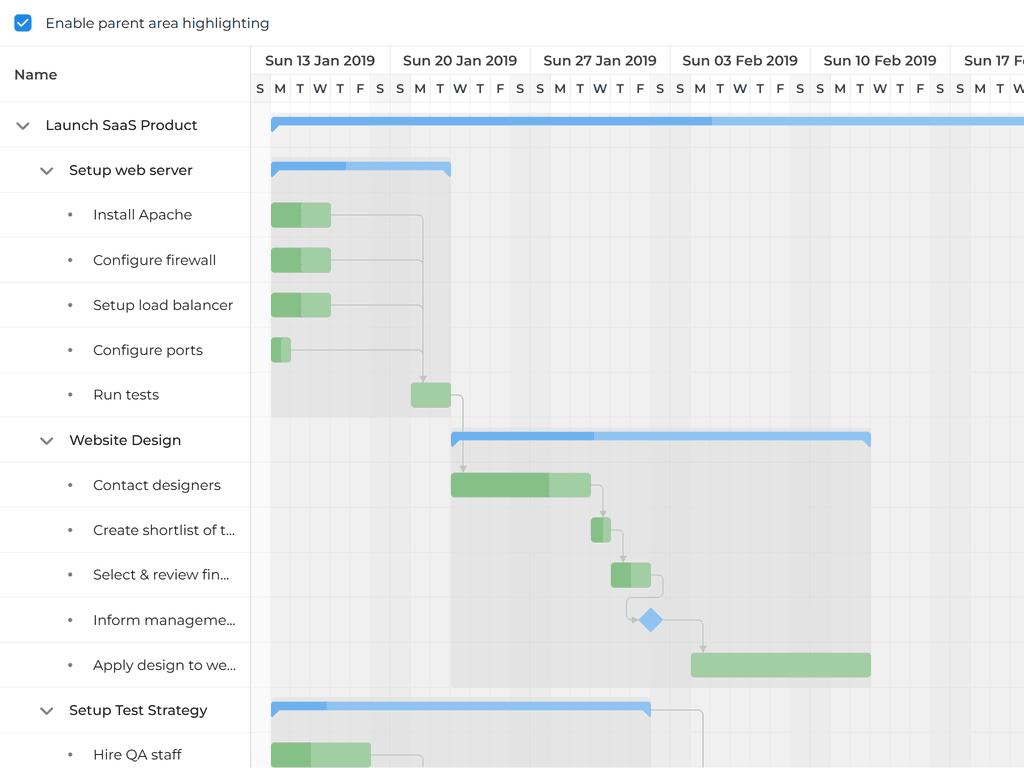This screenshot has height=768, width=1024.
Task: Click the Sun 03 Feb 2019 week header
Action: tap(740, 61)
